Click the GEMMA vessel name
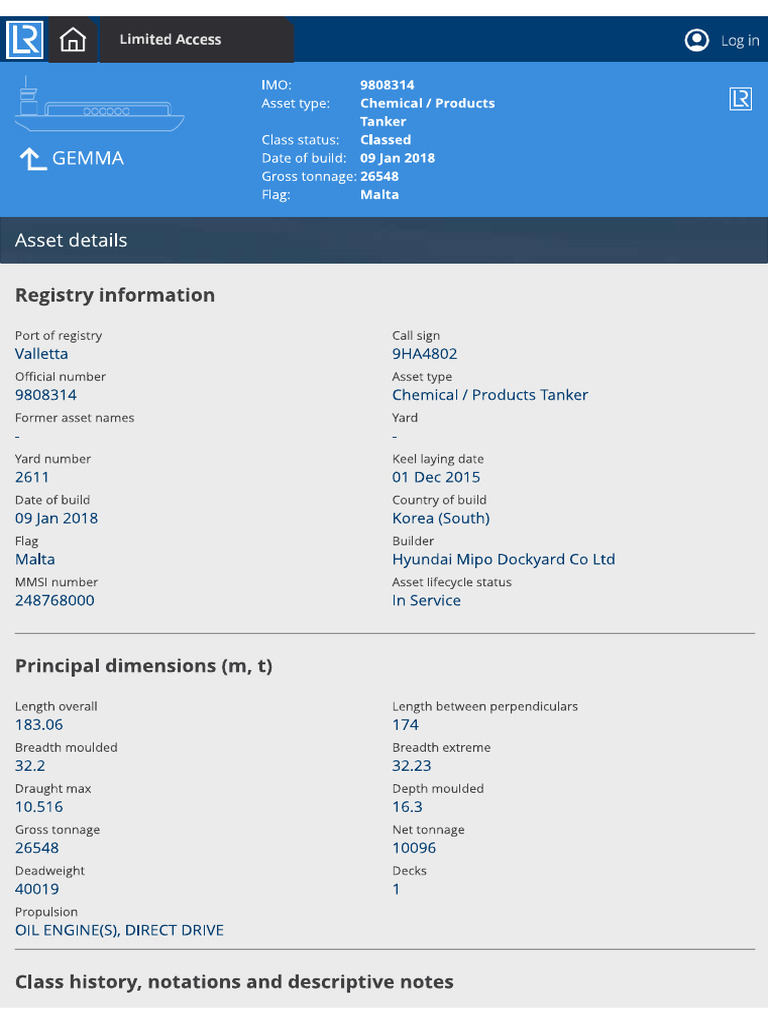768x1024 pixels. click(x=88, y=159)
